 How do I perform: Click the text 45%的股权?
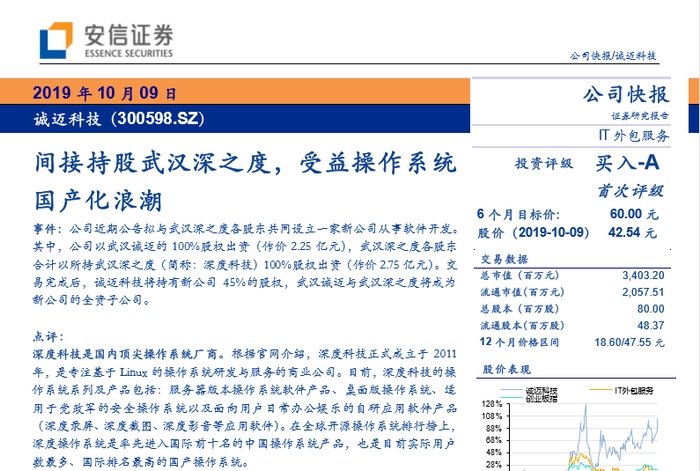[x=253, y=283]
